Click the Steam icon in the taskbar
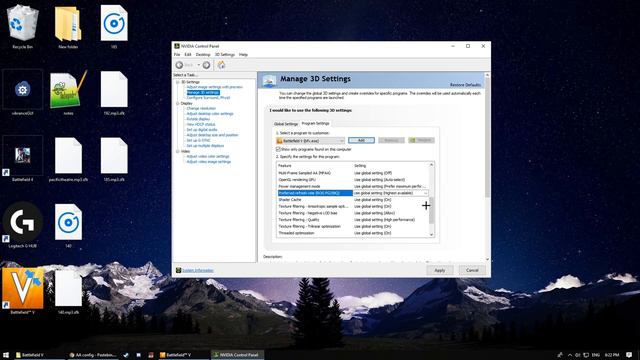 [126, 355]
